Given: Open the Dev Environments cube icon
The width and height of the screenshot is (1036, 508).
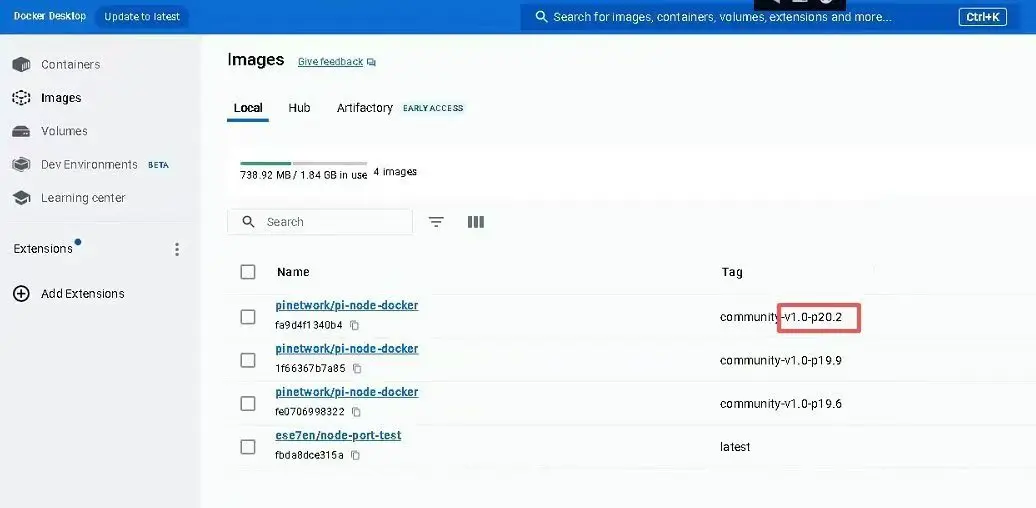Looking at the screenshot, I should click(x=21, y=164).
